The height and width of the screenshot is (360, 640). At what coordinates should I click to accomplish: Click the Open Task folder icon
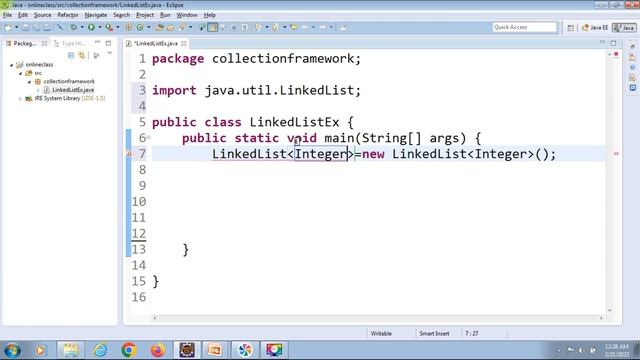(x=170, y=27)
